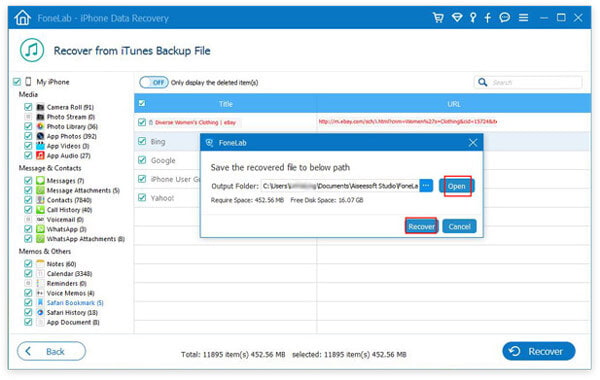Click the search magnifier icon
The image size is (600, 380).
click(x=483, y=82)
